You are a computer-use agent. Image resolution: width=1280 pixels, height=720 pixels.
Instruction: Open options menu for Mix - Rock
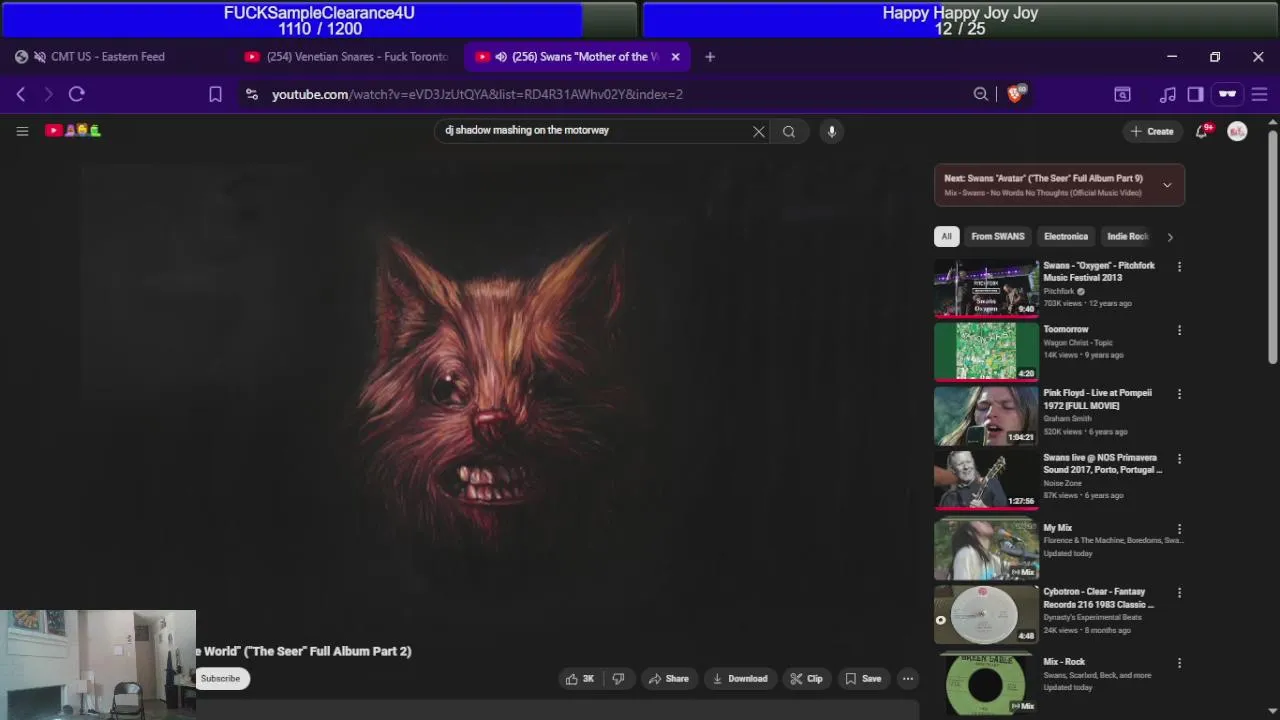1180,663
